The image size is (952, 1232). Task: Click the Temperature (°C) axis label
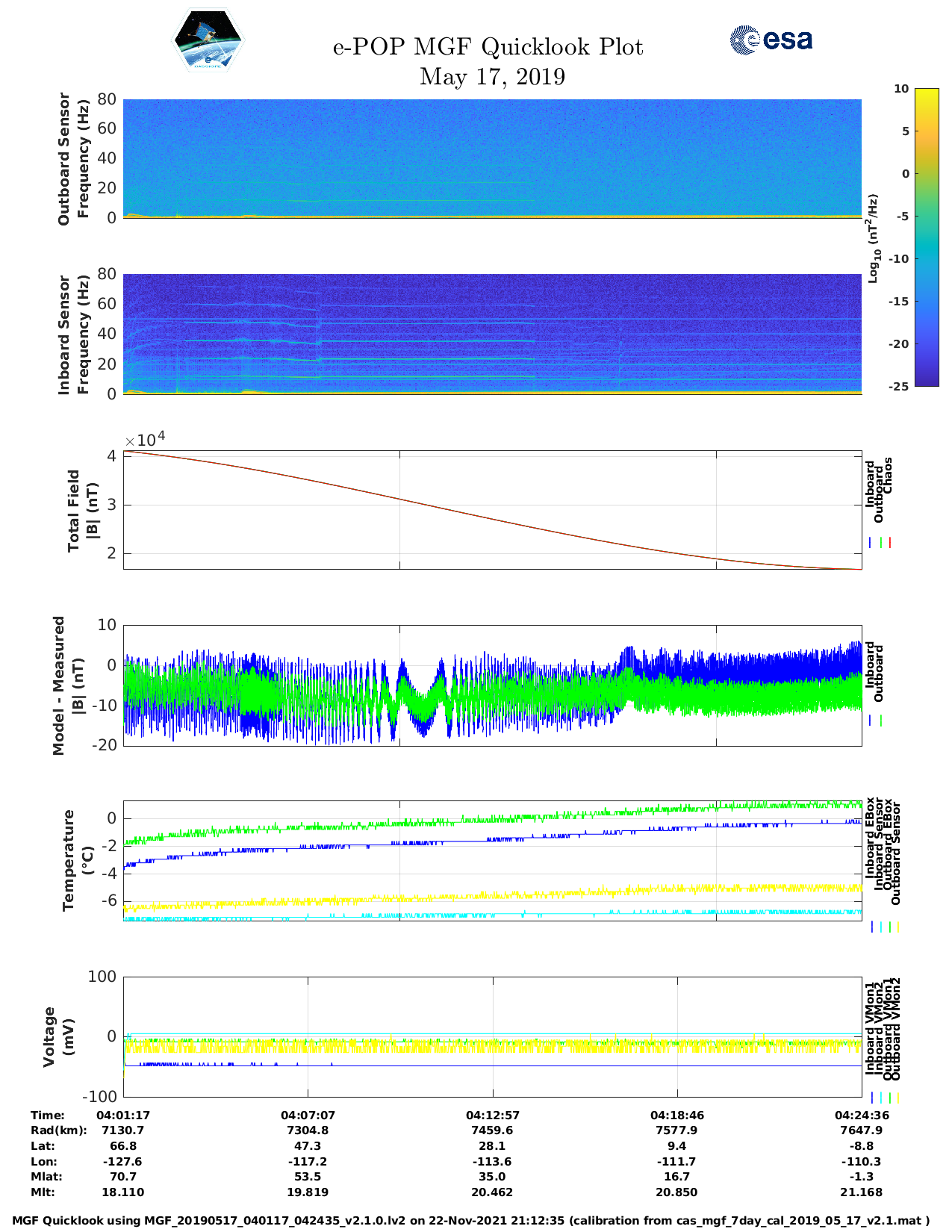(78, 860)
